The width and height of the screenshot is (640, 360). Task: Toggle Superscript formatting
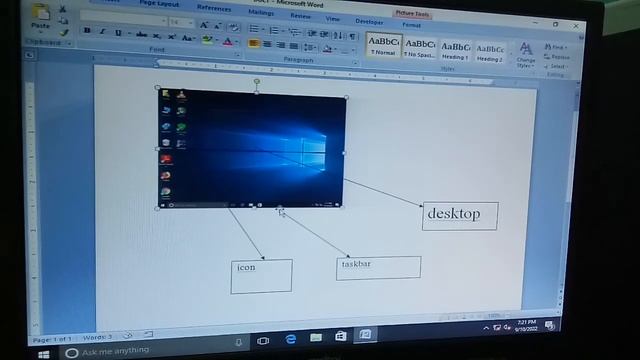coord(172,37)
